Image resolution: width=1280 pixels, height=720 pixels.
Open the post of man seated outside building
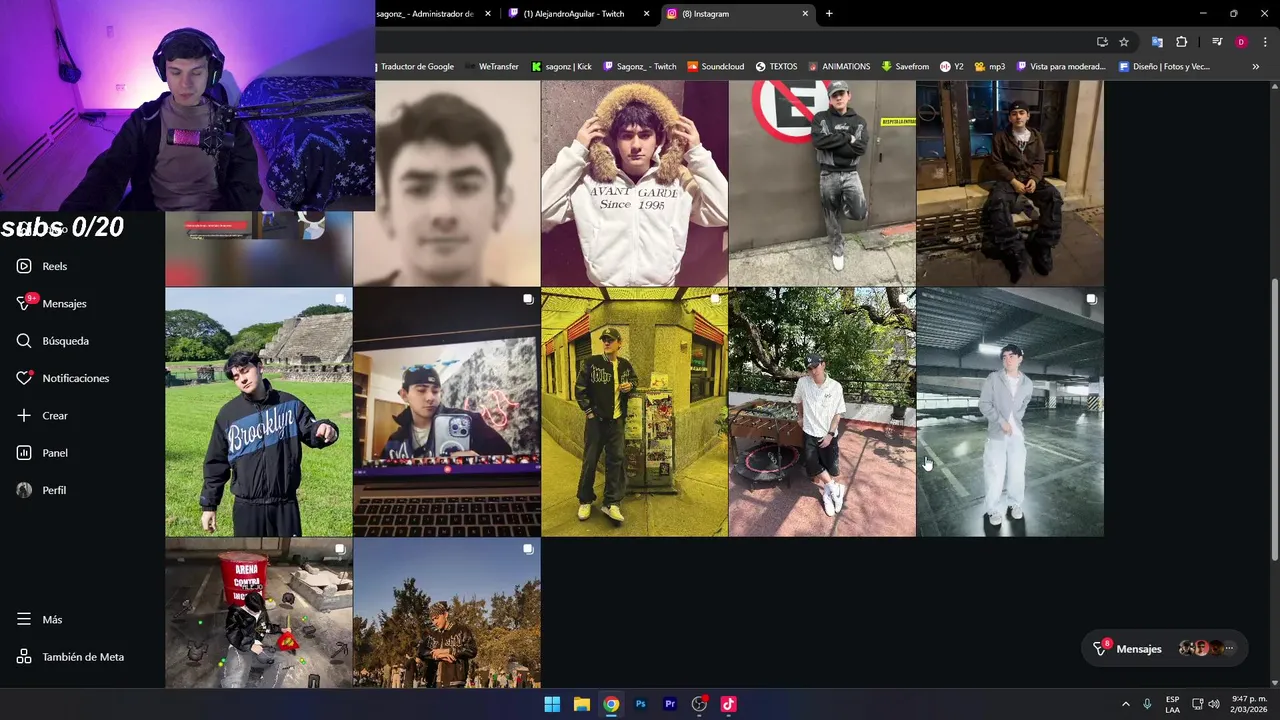tap(1010, 183)
